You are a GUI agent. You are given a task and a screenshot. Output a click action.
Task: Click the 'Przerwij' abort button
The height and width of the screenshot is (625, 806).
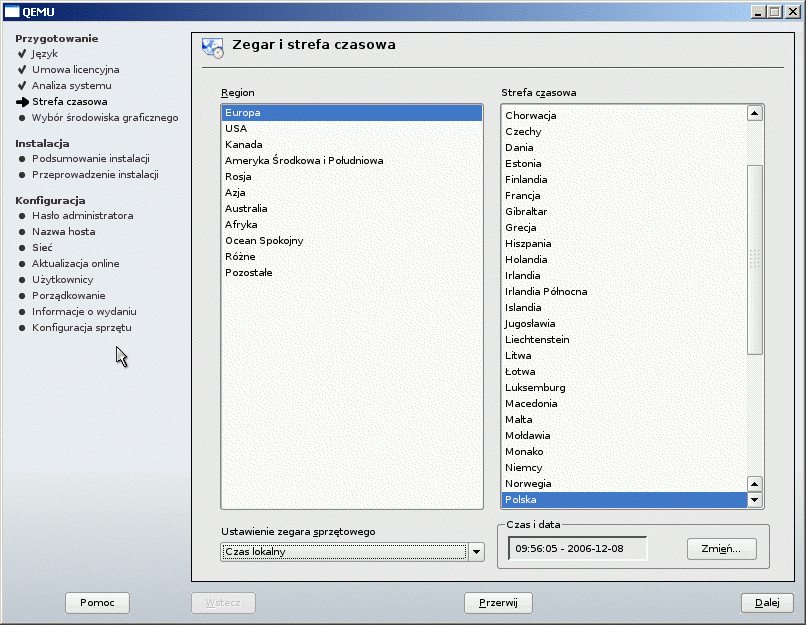coord(498,603)
